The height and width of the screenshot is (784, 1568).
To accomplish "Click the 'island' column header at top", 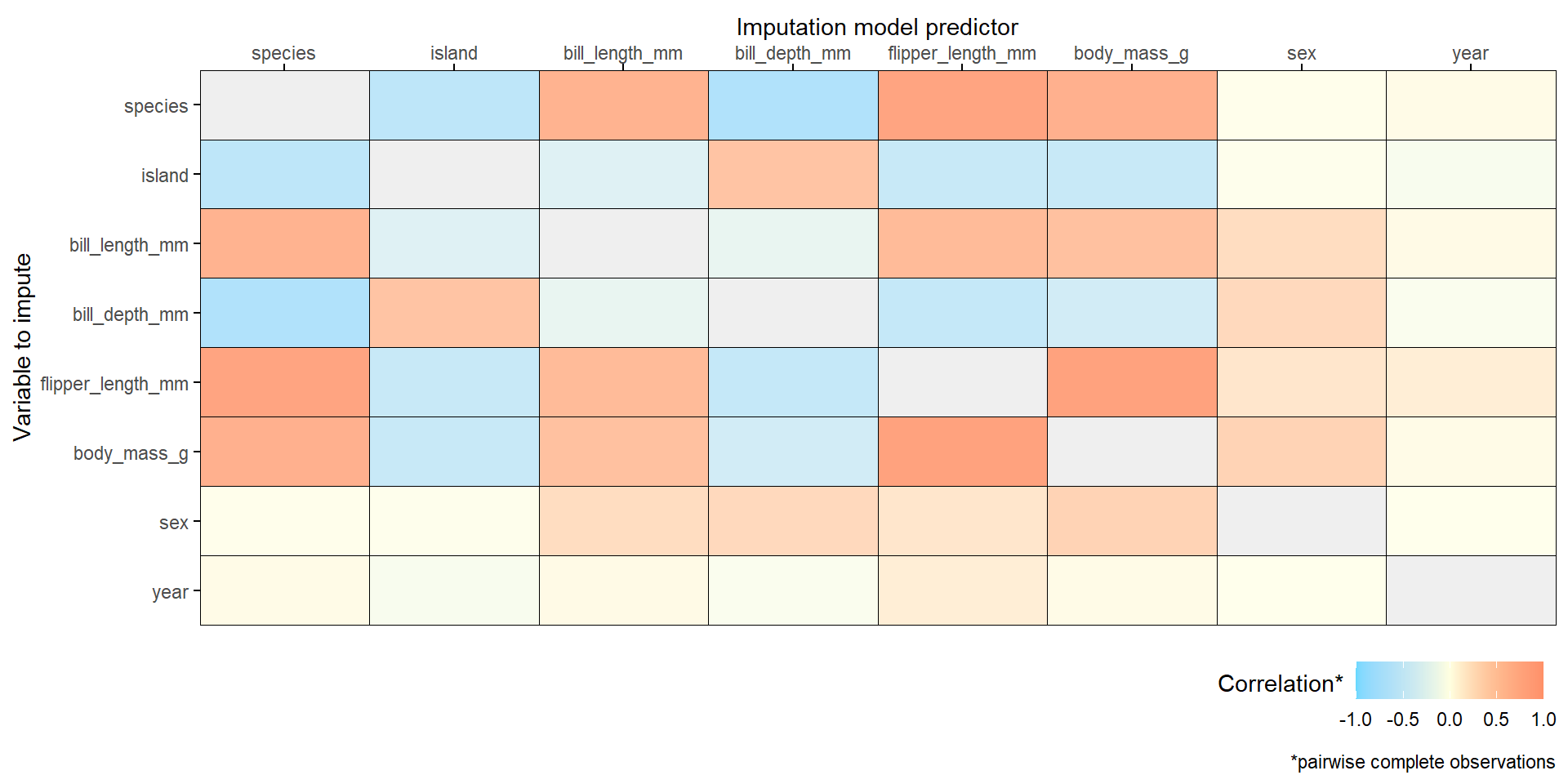I will coord(454,54).
